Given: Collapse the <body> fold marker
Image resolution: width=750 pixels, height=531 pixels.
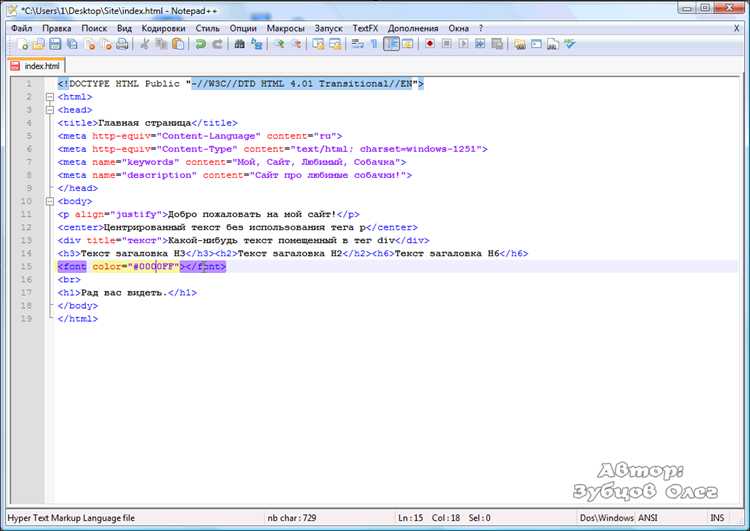Looking at the screenshot, I should point(48,201).
